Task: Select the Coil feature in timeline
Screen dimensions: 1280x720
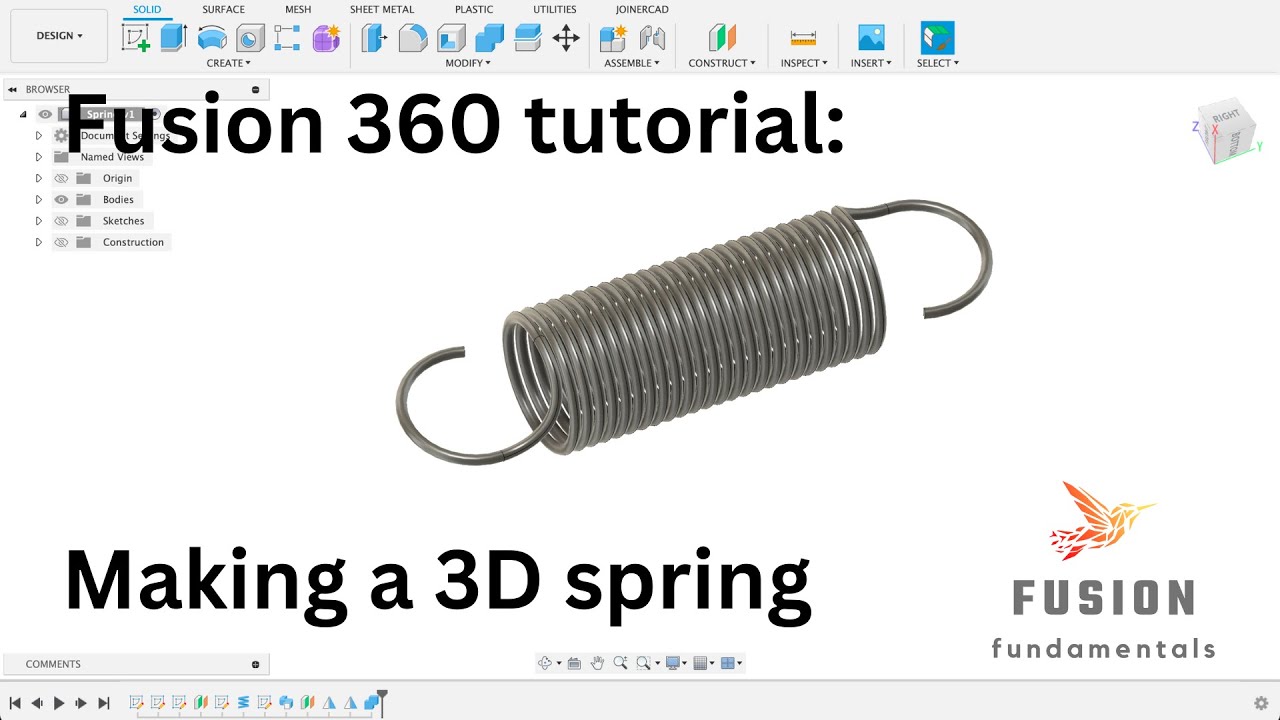Action: click(243, 703)
